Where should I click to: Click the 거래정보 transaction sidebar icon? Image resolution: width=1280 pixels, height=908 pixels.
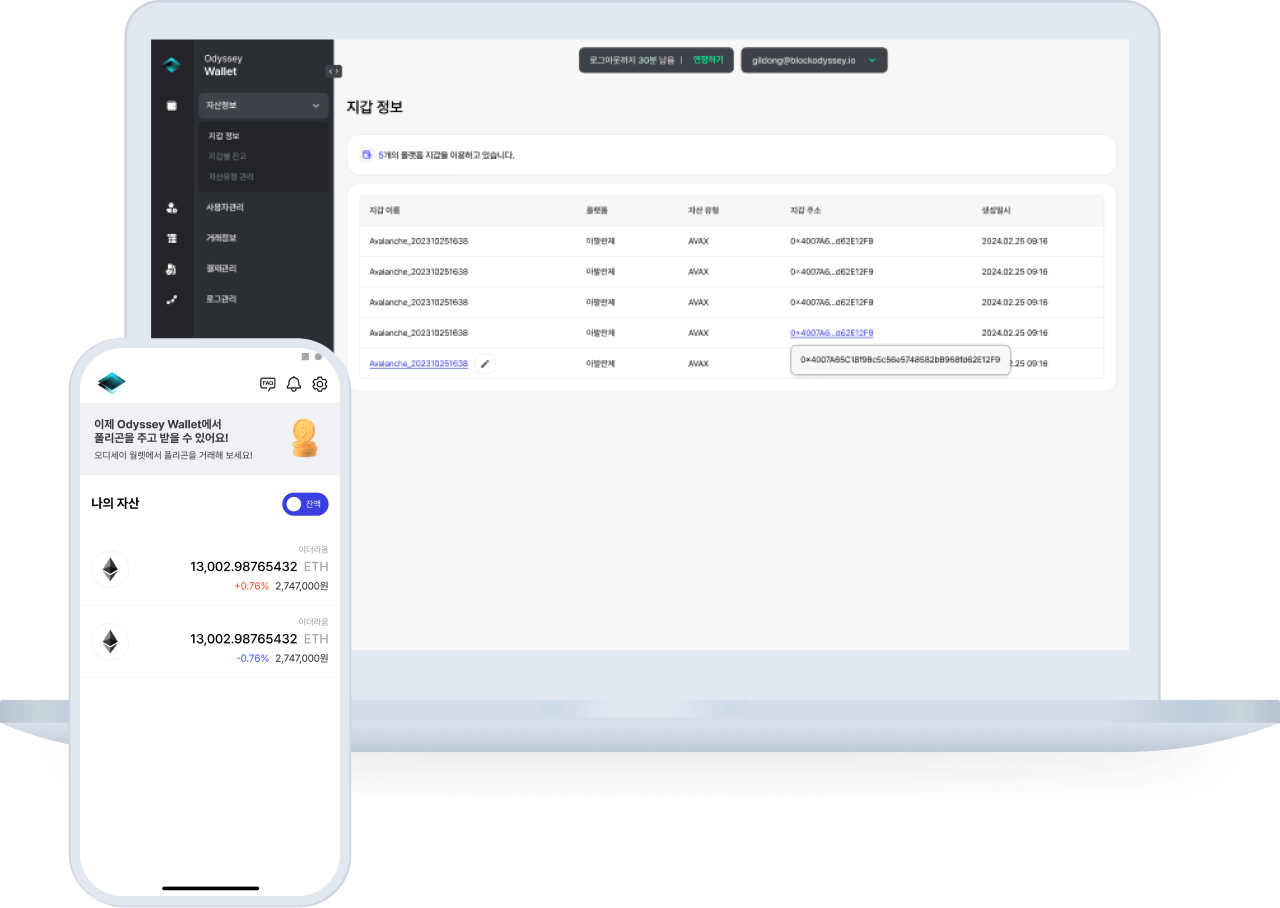pos(172,239)
